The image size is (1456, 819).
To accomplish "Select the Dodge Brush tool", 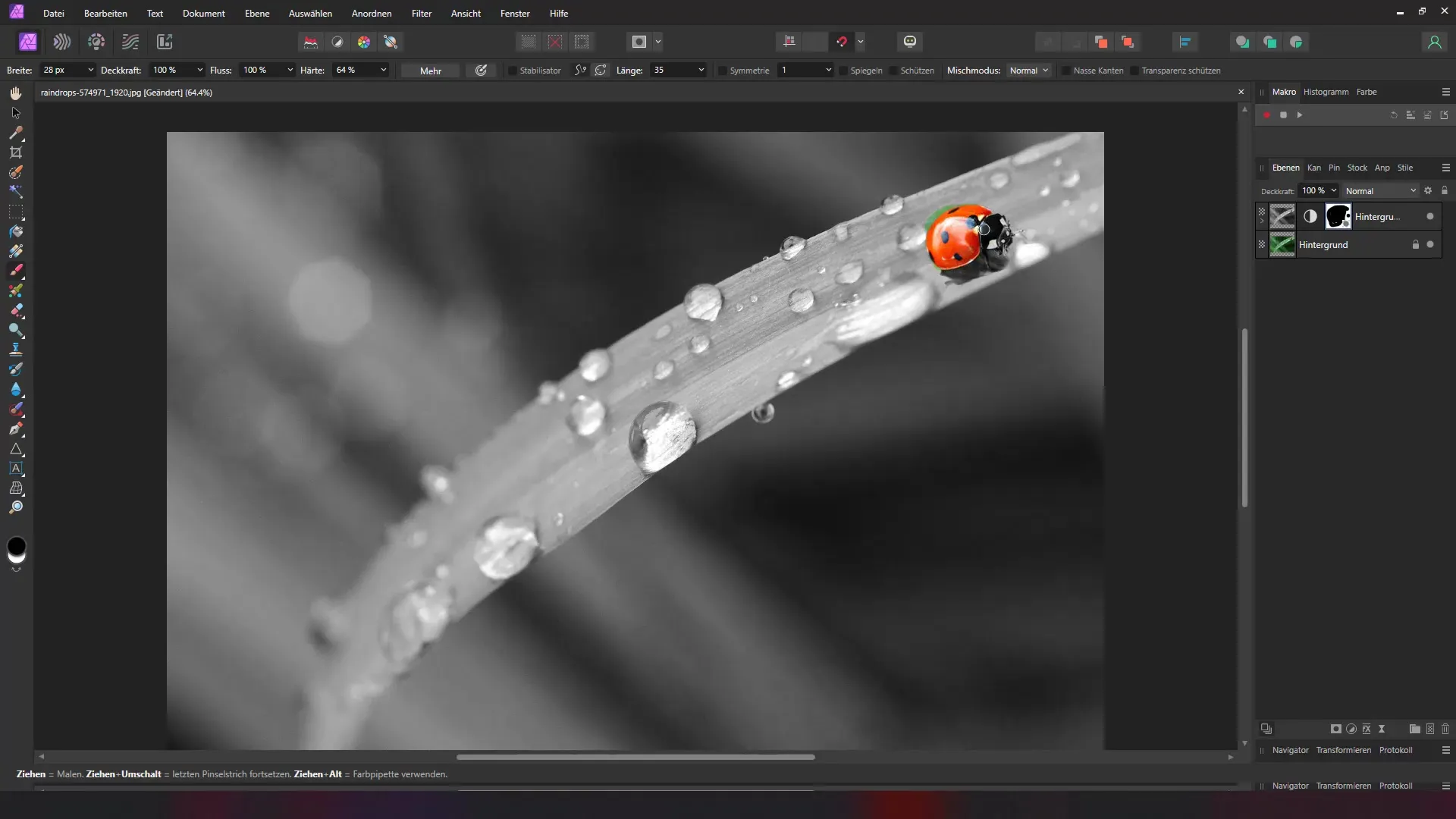I will point(16,330).
